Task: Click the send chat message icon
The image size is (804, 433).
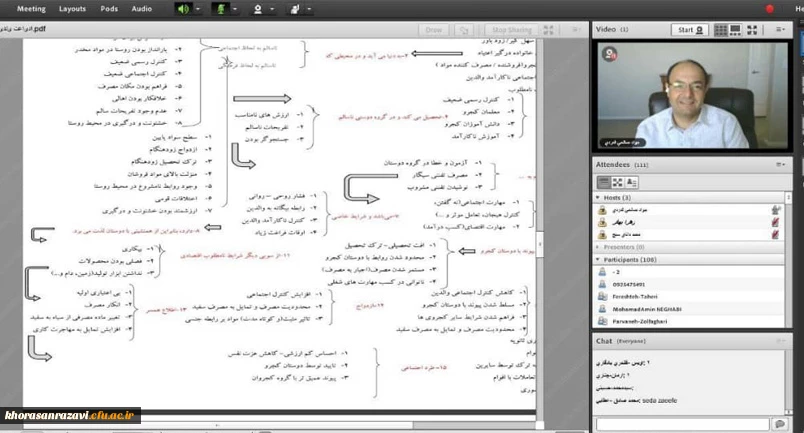Action: pyautogui.click(x=779, y=424)
